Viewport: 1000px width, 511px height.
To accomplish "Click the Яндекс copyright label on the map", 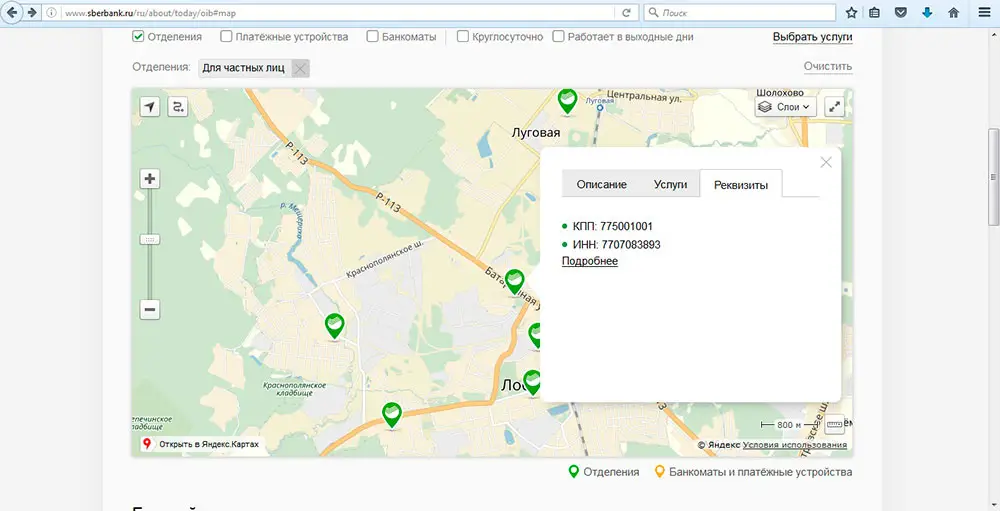I will pyautogui.click(x=719, y=445).
